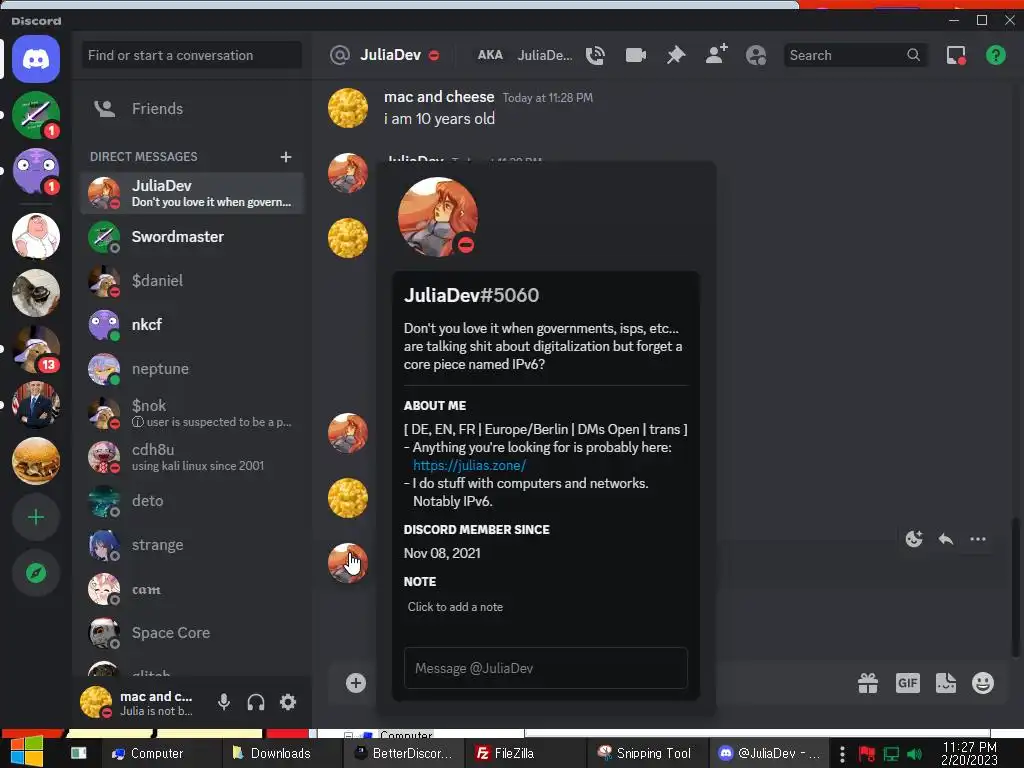Open the strange direct message
Image resolution: width=1024 pixels, height=768 pixels.
click(192, 545)
